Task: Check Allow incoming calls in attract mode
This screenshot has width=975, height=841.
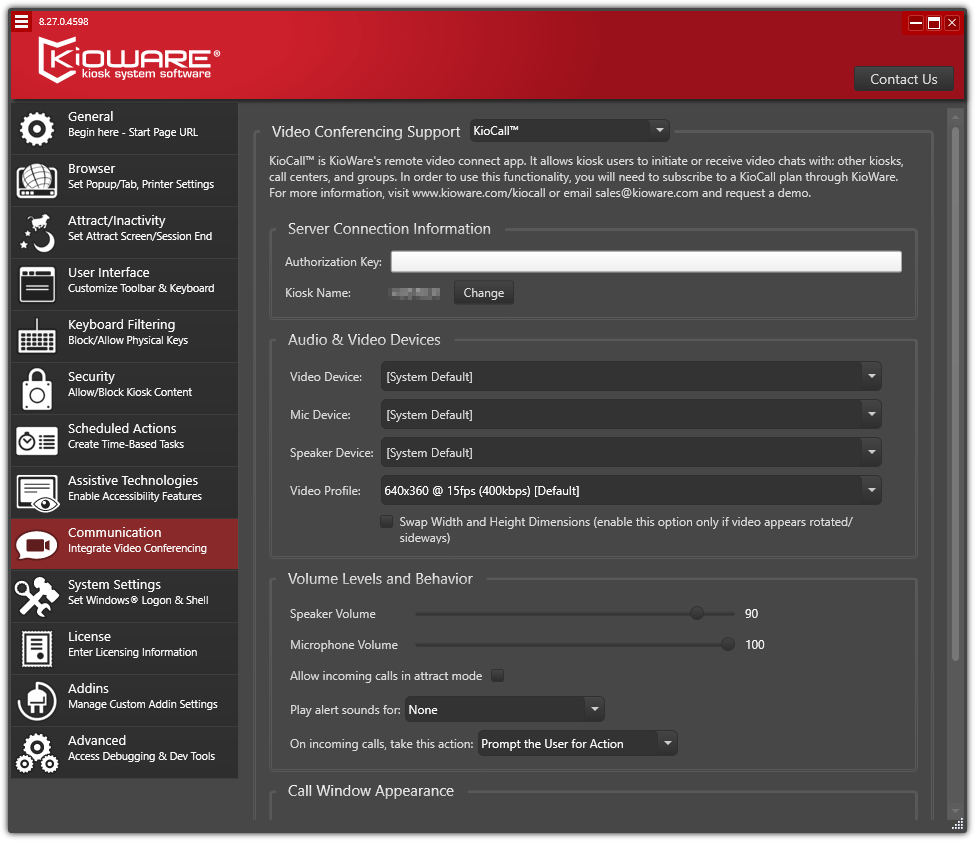Action: click(x=497, y=676)
